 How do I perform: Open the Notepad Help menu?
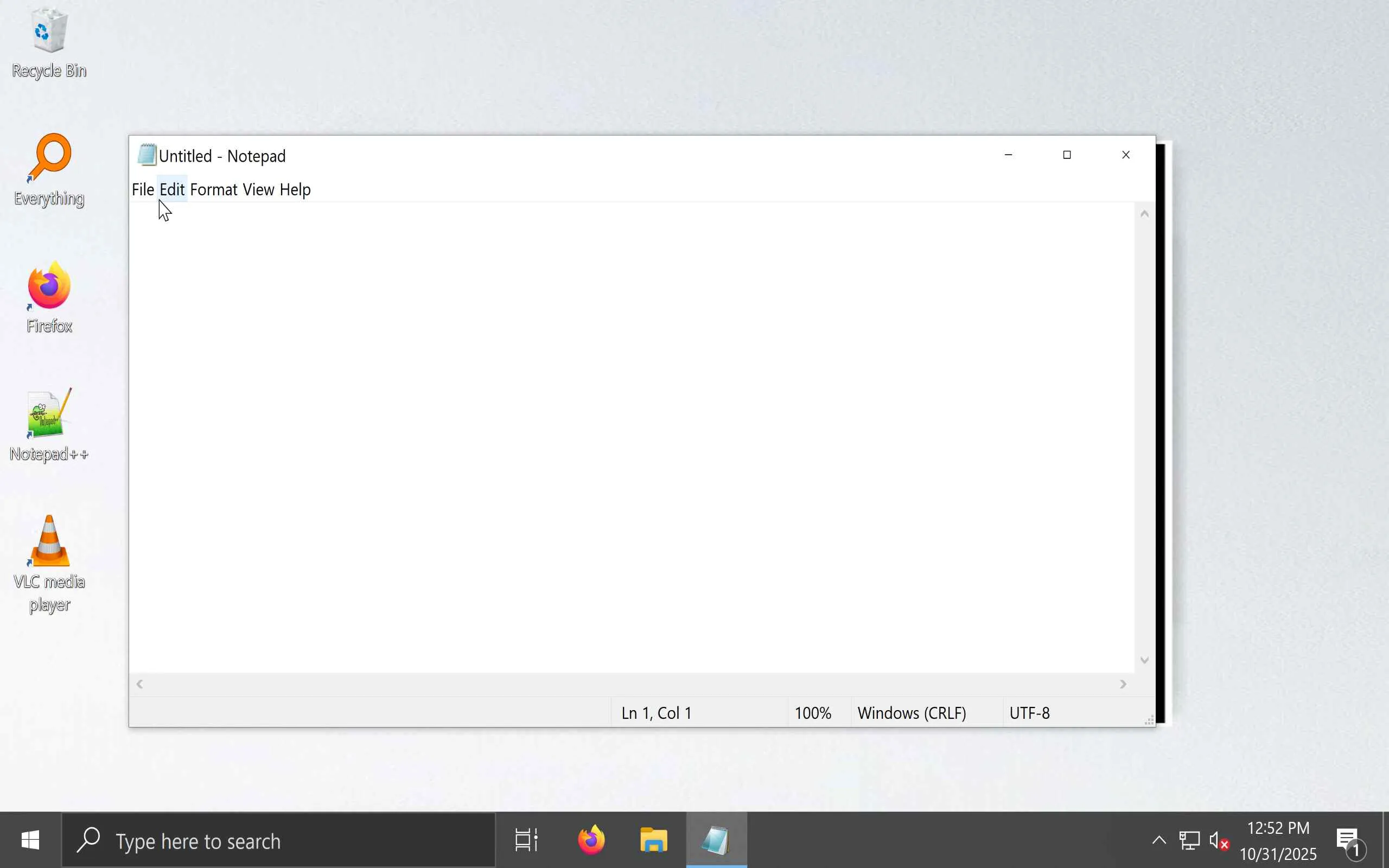tap(295, 189)
